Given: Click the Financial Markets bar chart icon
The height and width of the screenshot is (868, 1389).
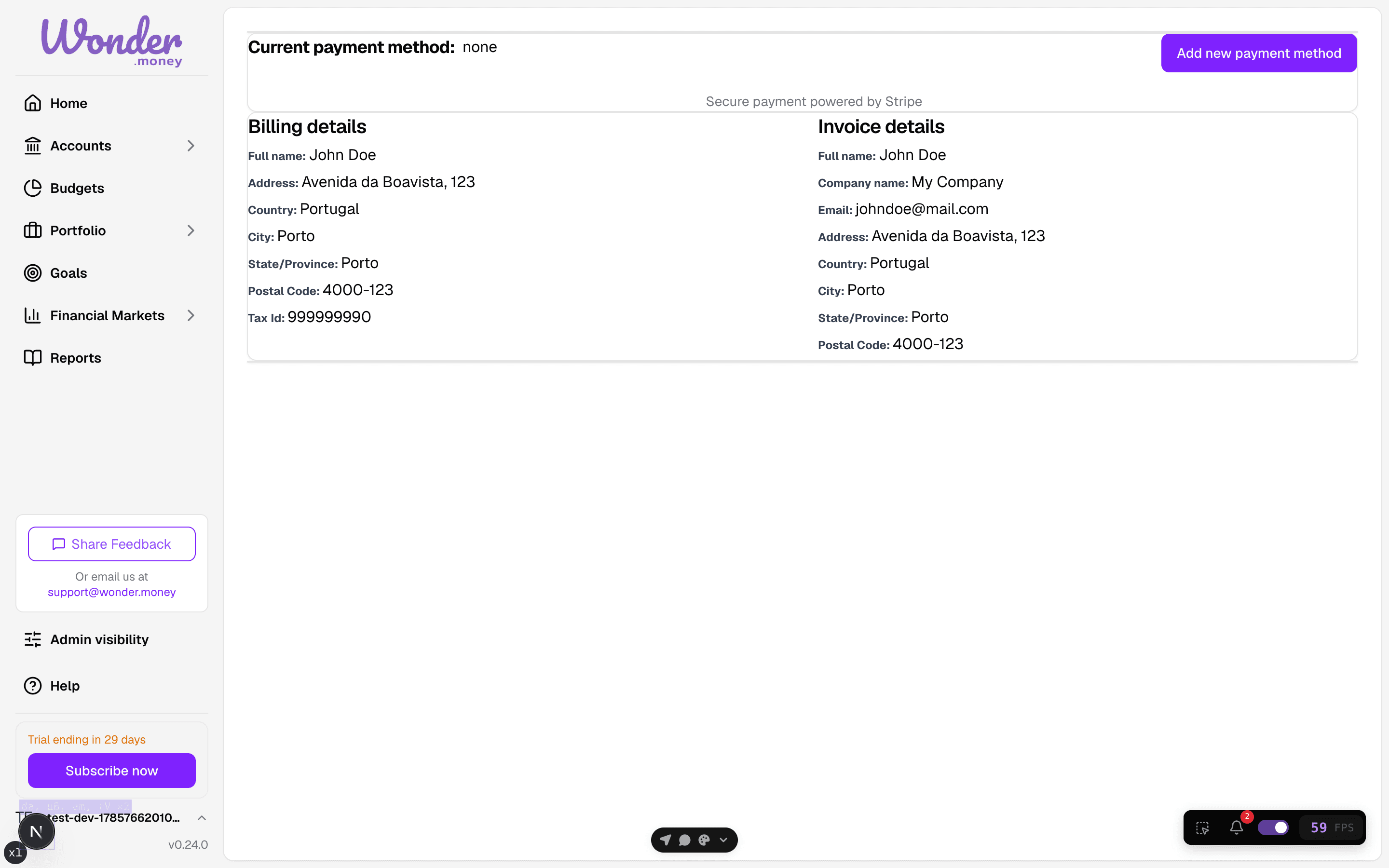Looking at the screenshot, I should pyautogui.click(x=33, y=316).
